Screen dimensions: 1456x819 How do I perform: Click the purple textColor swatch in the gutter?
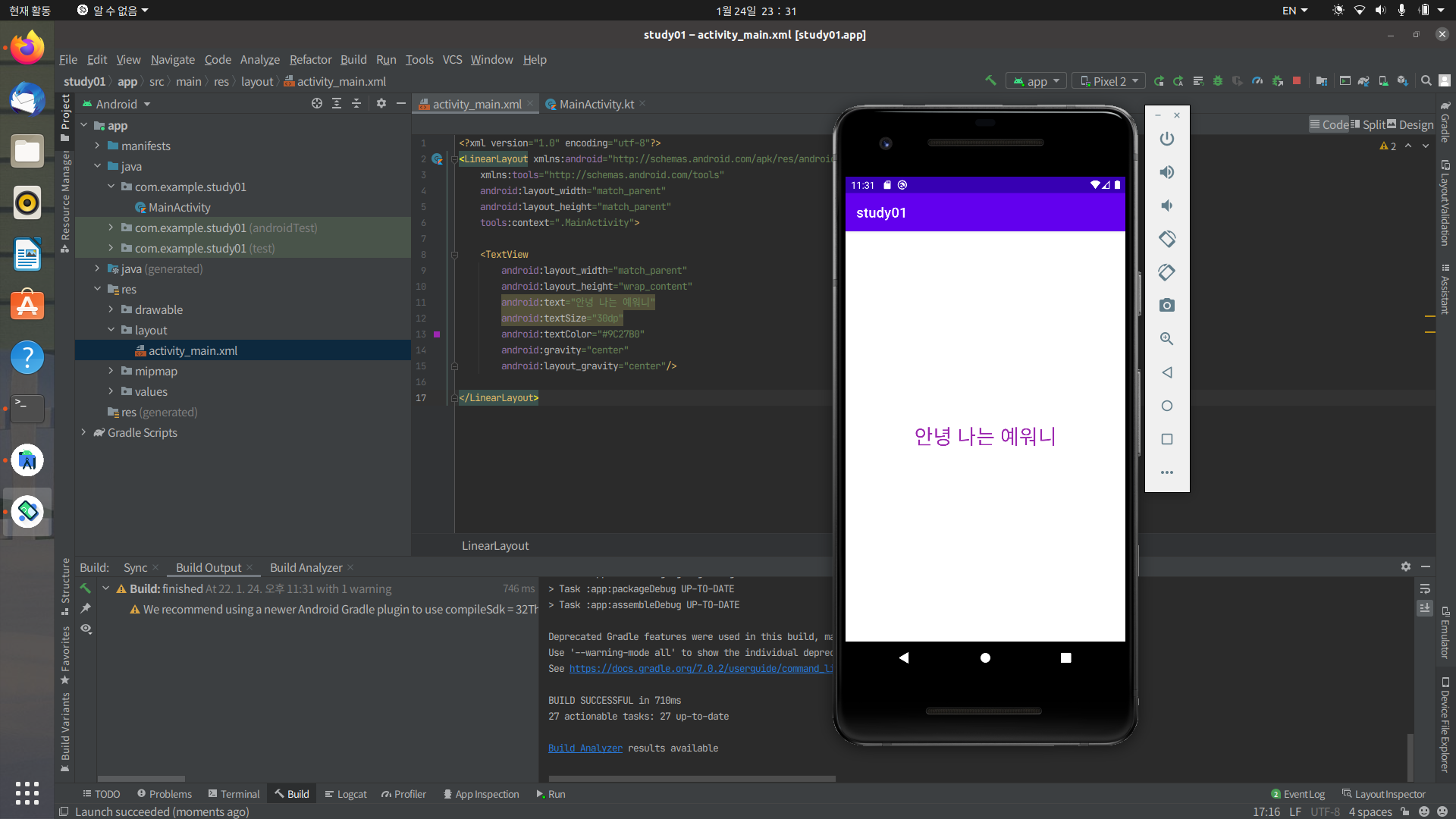click(x=437, y=334)
